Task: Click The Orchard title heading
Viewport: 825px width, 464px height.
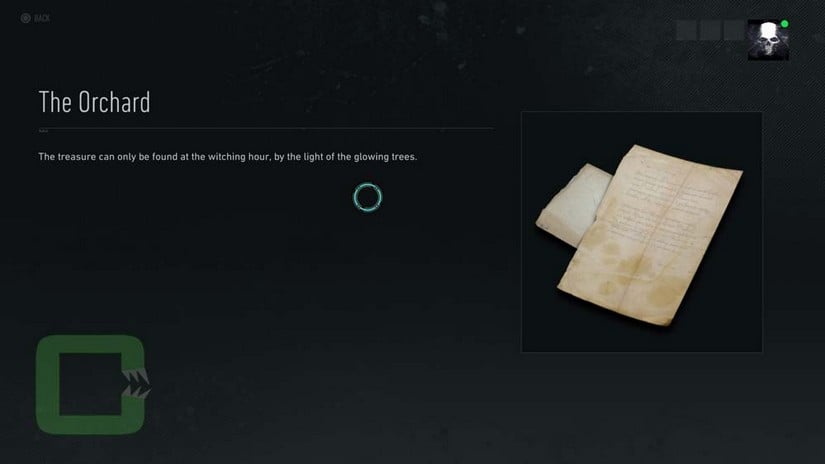Action: [x=95, y=102]
